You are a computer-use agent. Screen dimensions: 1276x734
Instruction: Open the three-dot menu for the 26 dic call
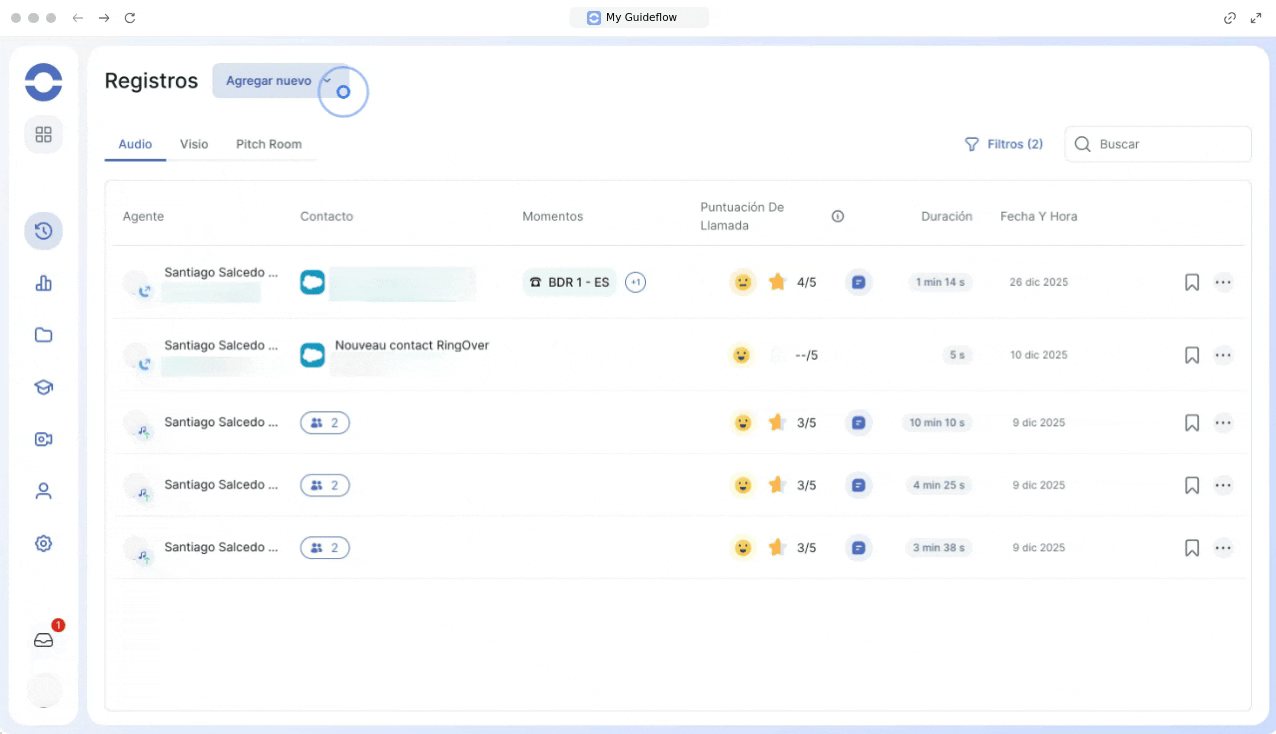tap(1223, 282)
